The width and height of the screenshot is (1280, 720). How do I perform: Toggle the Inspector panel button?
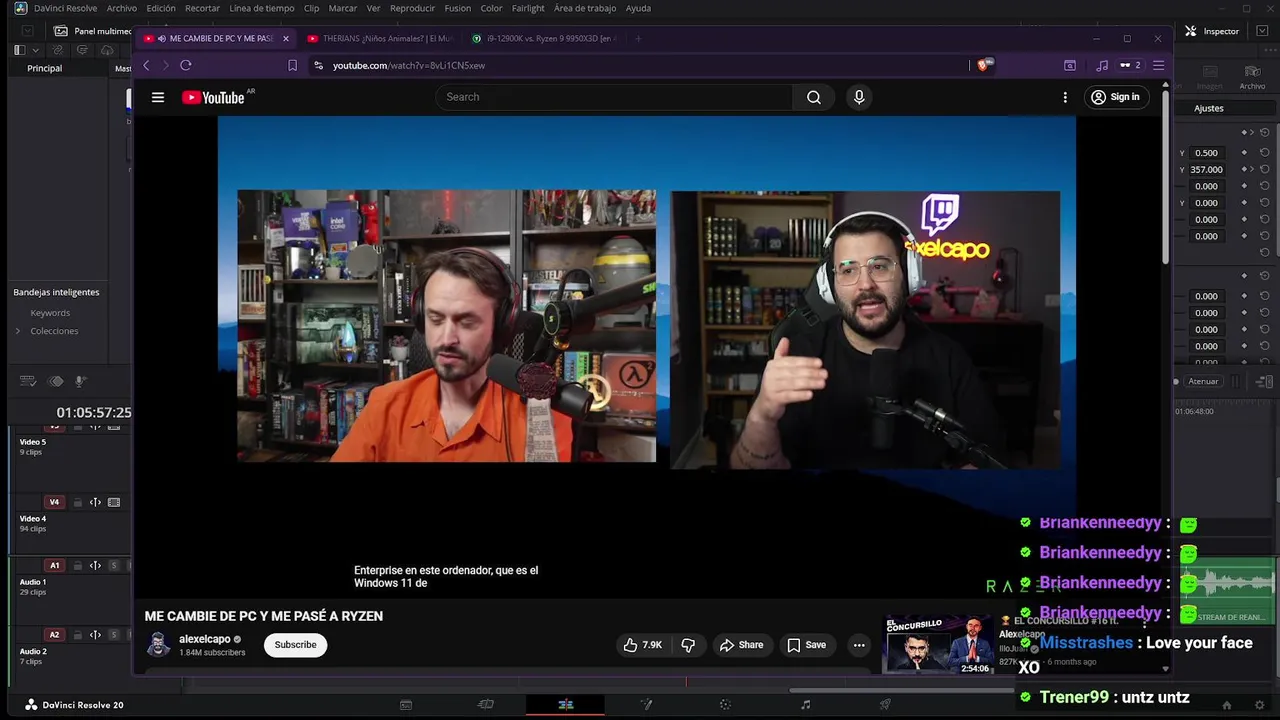point(1212,31)
